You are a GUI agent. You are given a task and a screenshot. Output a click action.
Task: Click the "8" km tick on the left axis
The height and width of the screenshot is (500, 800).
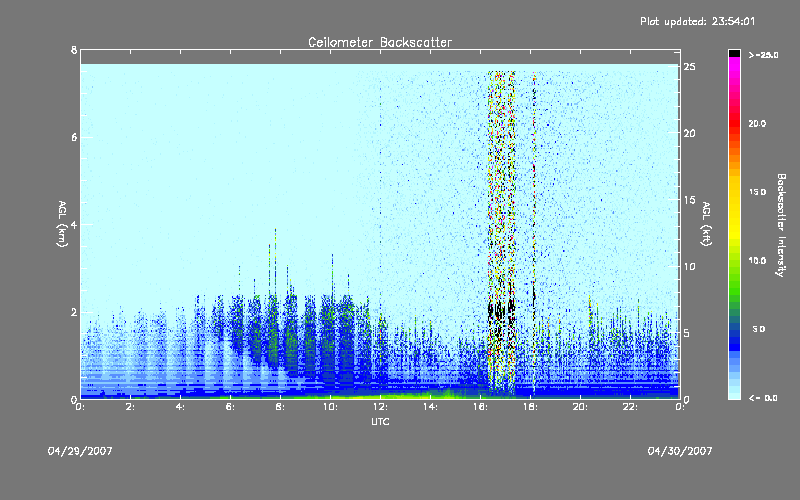pyautogui.click(x=74, y=50)
